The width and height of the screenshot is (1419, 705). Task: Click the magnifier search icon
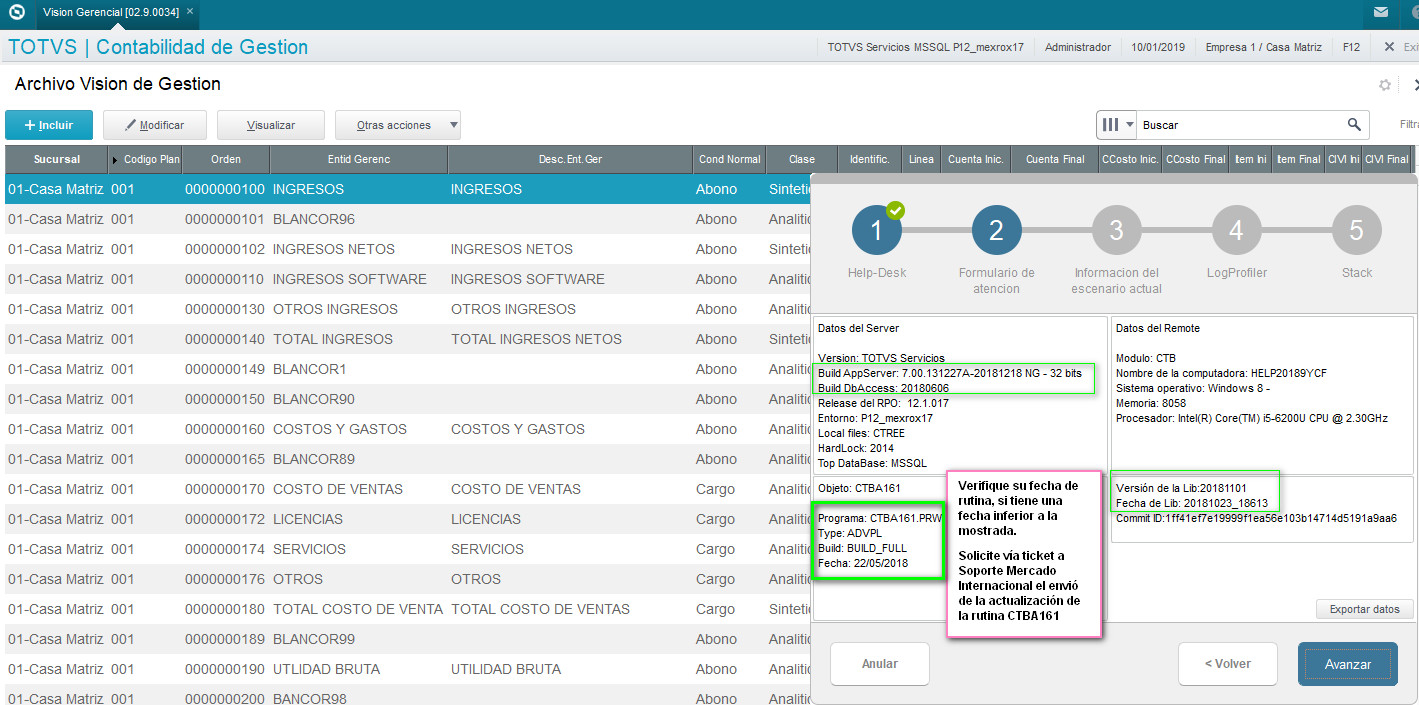(x=1354, y=125)
